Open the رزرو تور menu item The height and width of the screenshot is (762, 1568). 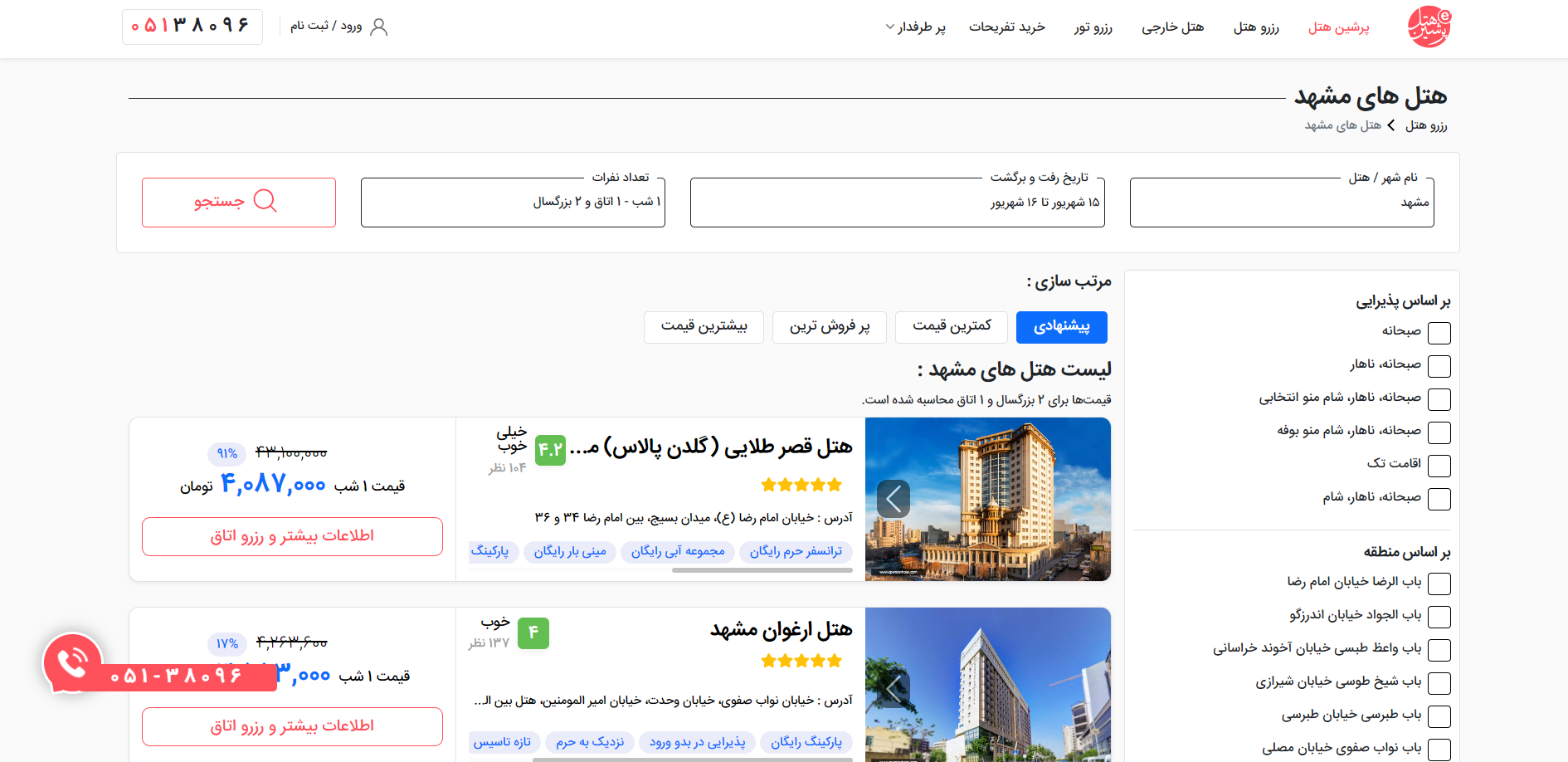point(1093,27)
